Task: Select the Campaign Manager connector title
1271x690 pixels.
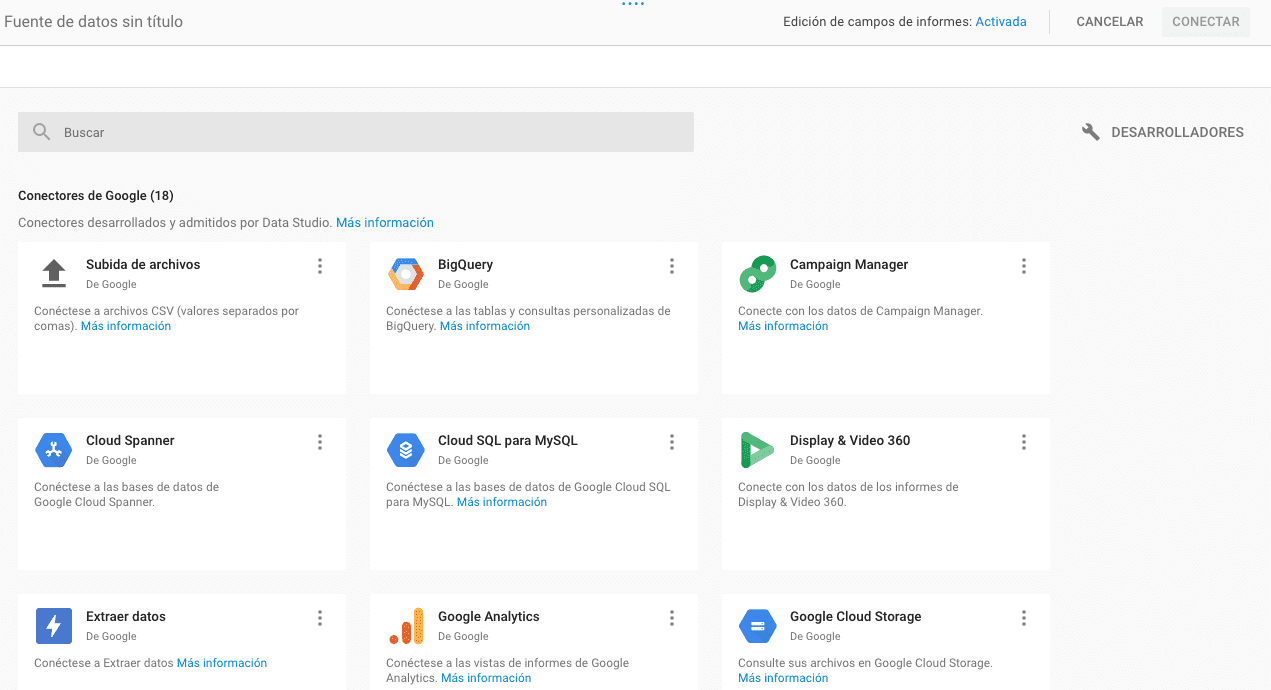Action: click(x=849, y=265)
